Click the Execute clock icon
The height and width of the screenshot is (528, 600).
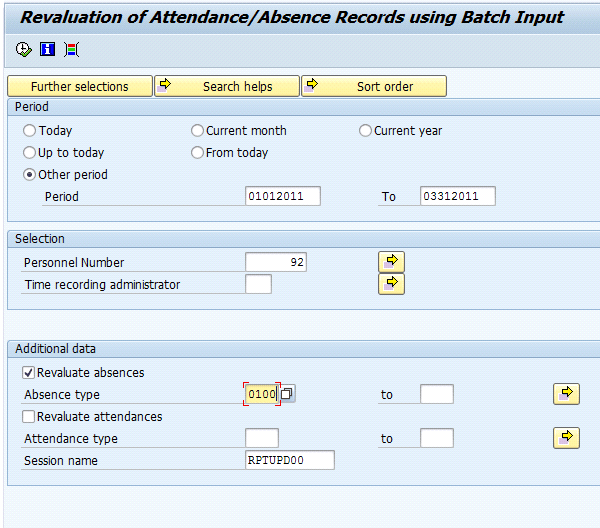pyautogui.click(x=24, y=50)
